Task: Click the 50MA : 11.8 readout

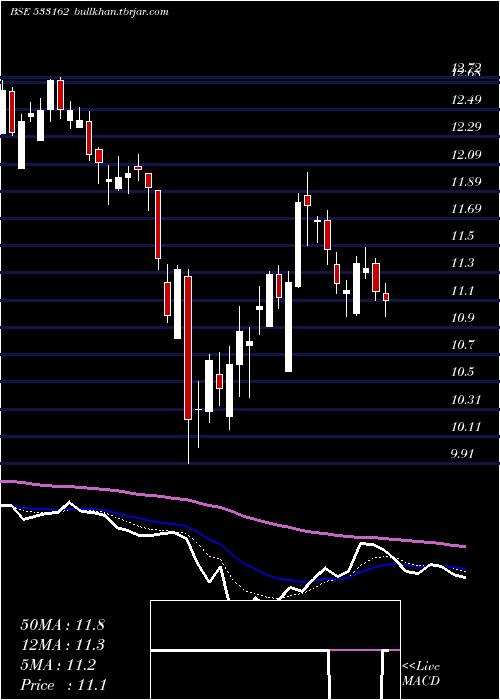Action: pos(62,625)
